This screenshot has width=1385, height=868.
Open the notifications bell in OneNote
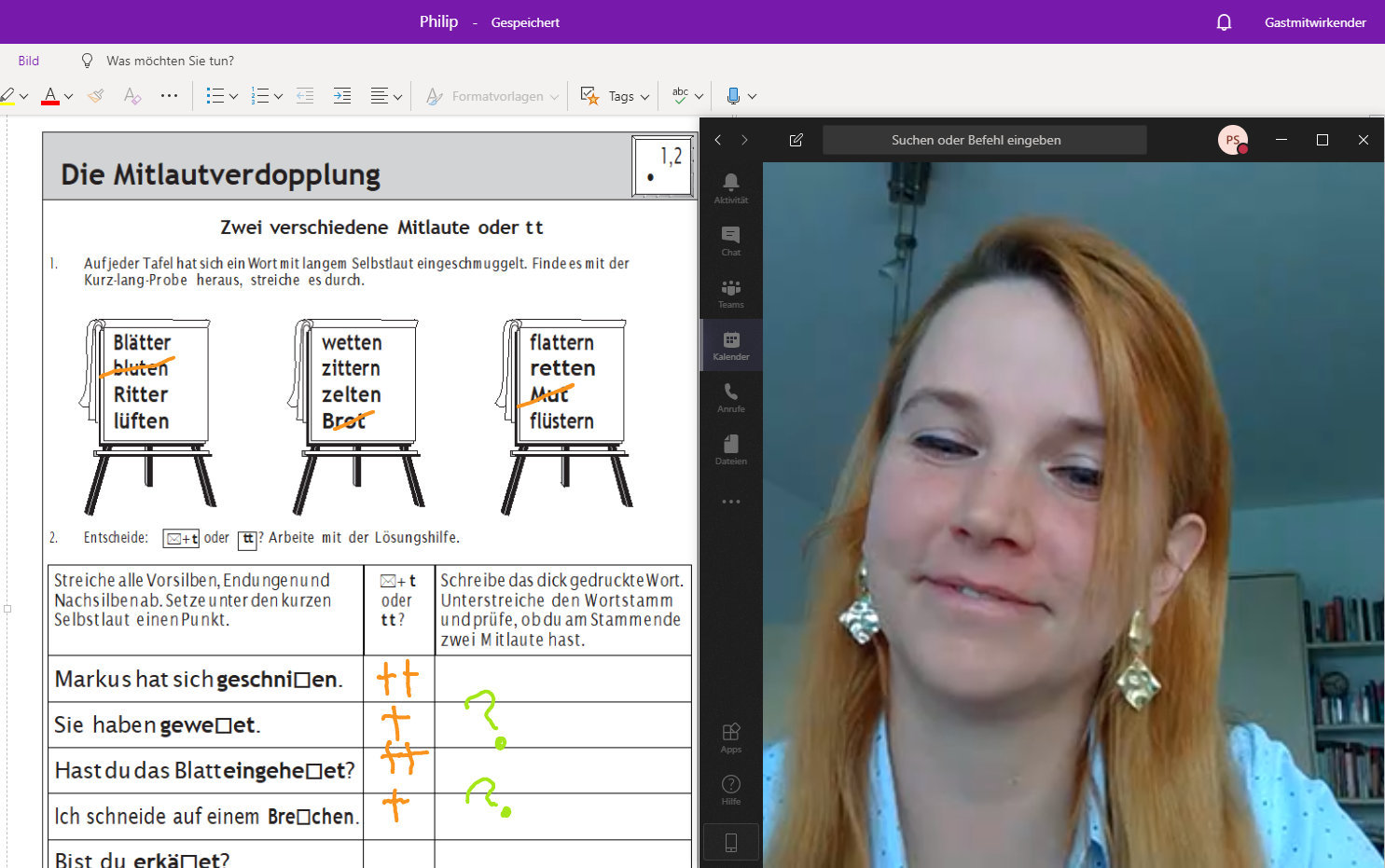tap(1224, 22)
